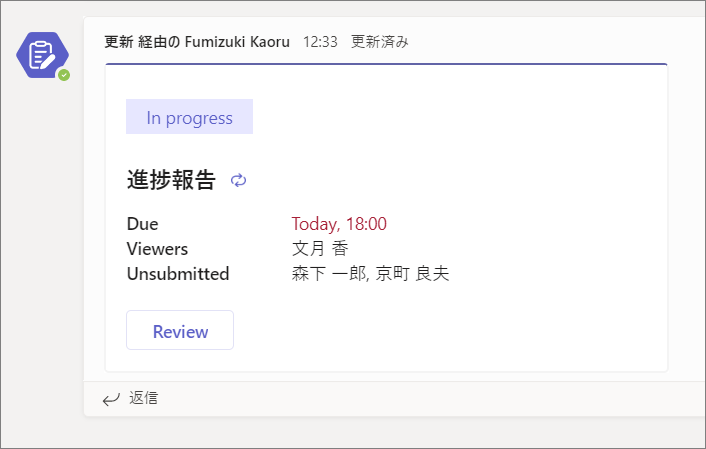
Task: Click the 12:33 message timestamp
Action: click(320, 42)
